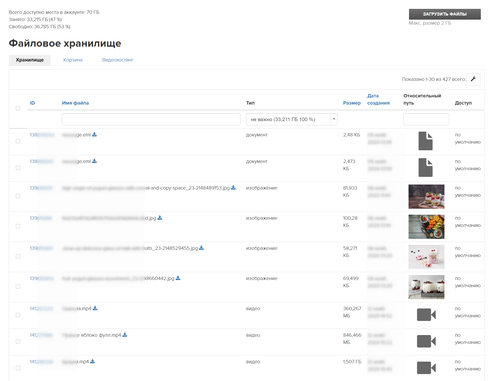Screen dimensions: 500x381
Task: Click the «Загрузить файлы» button
Action: point(445,14)
